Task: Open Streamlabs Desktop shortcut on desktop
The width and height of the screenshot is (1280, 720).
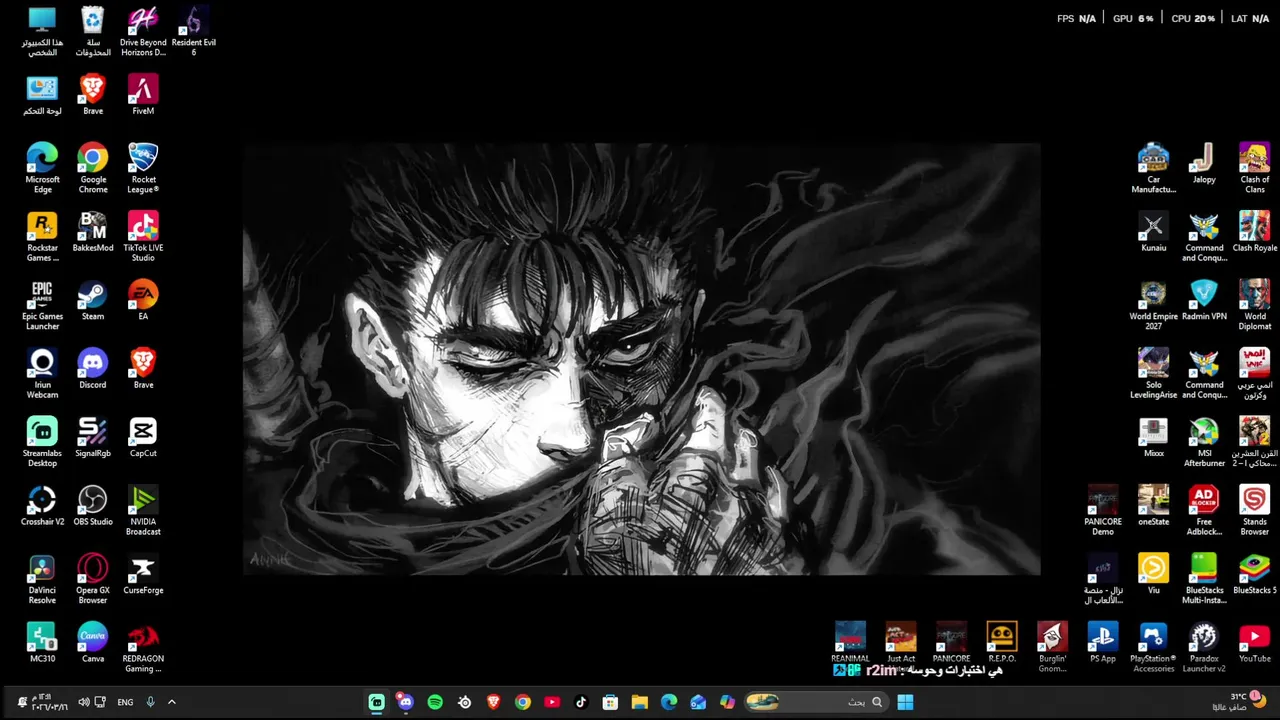Action: 42,442
